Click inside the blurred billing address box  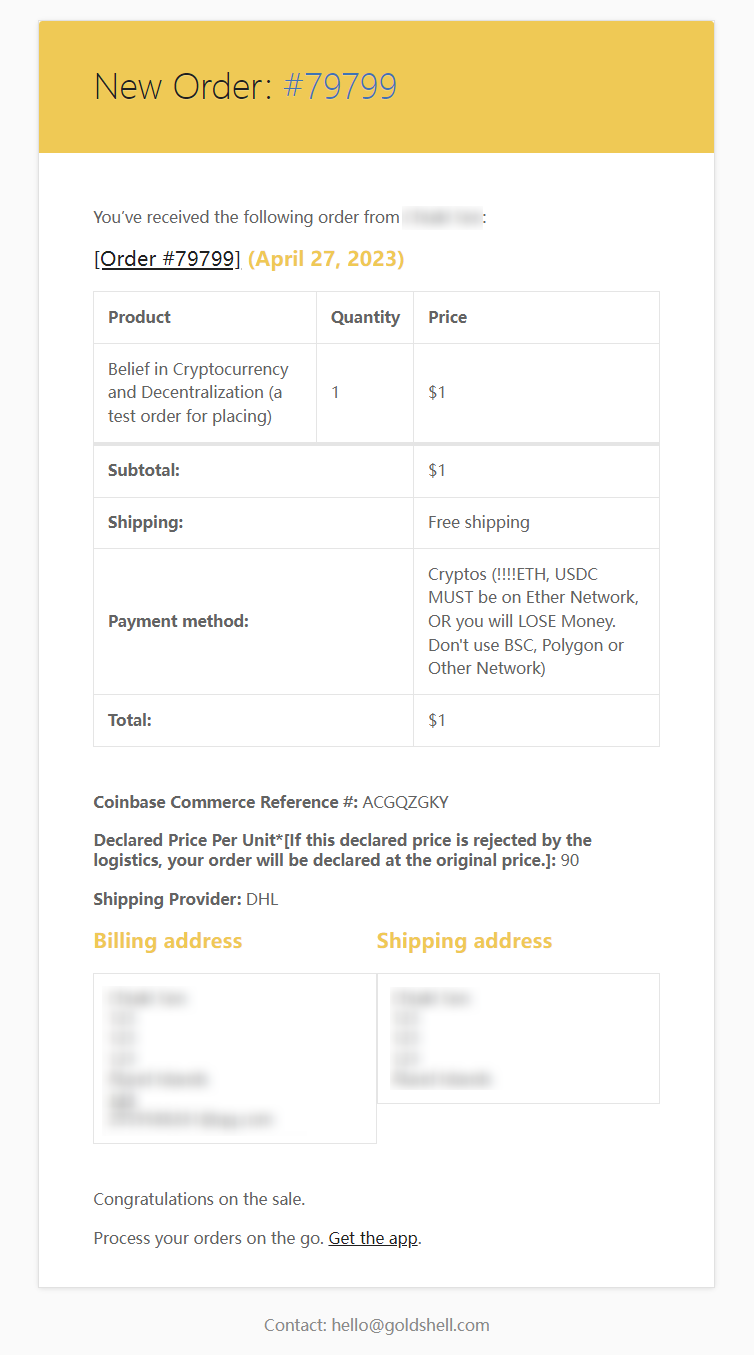click(x=234, y=1058)
